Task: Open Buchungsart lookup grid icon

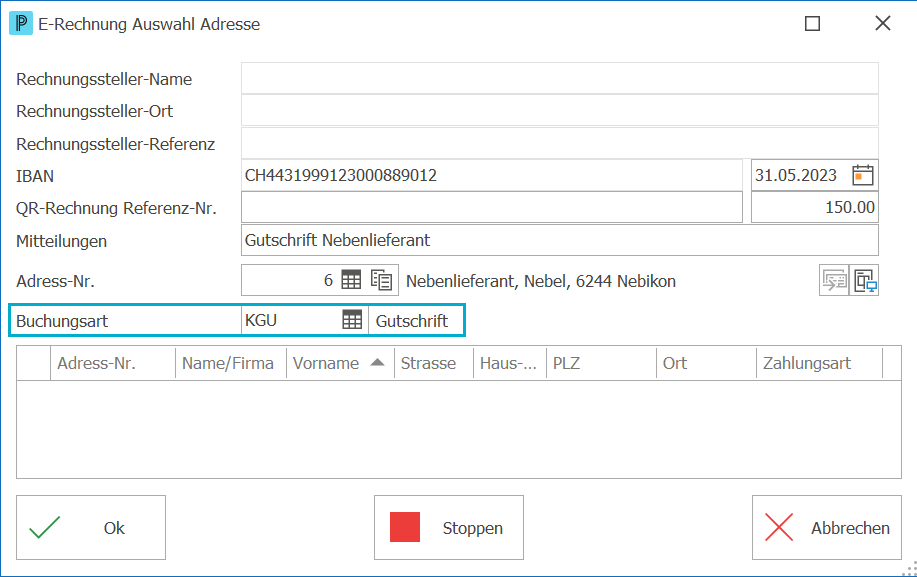Action: click(x=352, y=320)
